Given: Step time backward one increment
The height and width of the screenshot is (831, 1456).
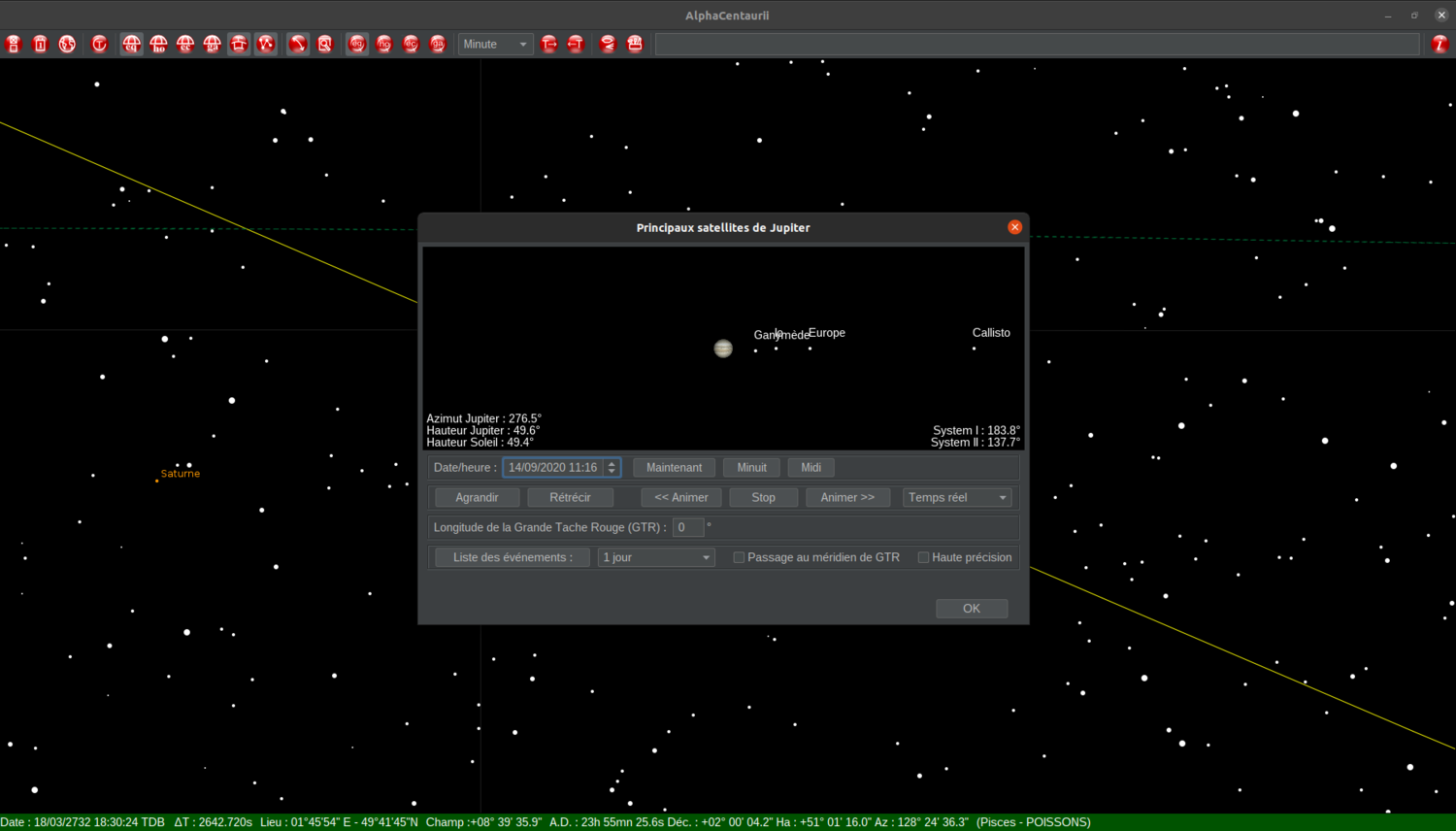Looking at the screenshot, I should pyautogui.click(x=576, y=44).
